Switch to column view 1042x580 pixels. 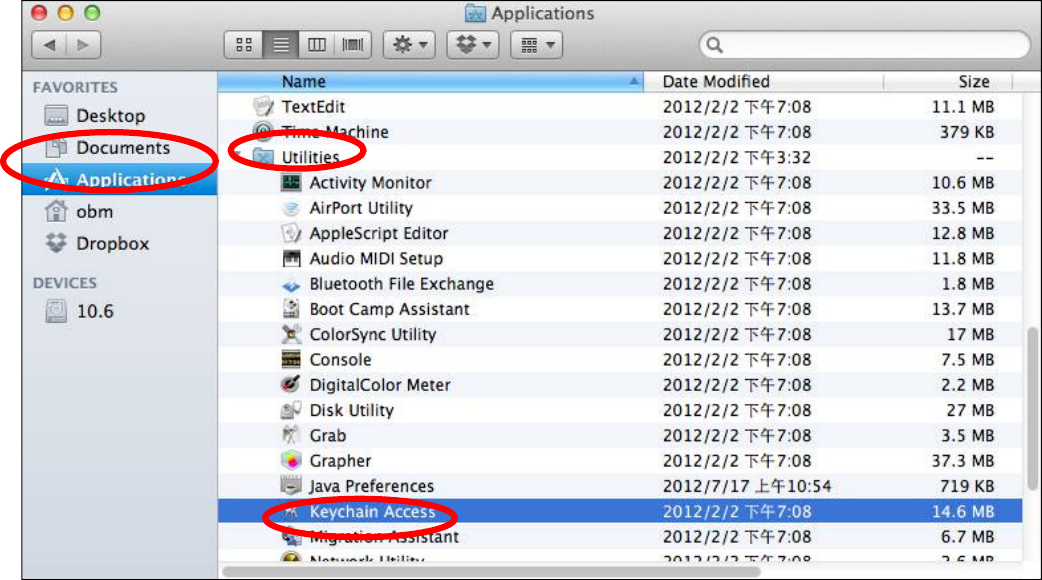pos(316,45)
